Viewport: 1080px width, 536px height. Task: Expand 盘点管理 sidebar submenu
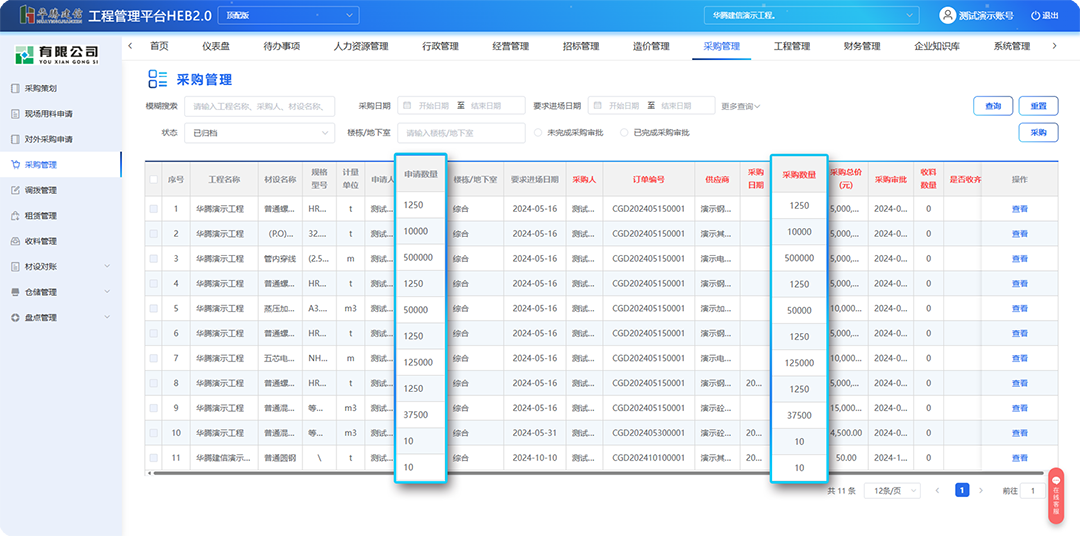point(107,318)
